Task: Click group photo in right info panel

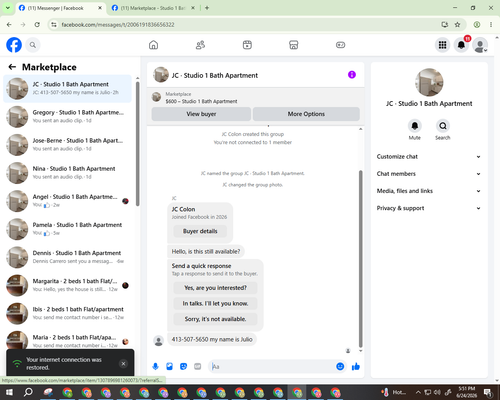Action: pos(429,82)
